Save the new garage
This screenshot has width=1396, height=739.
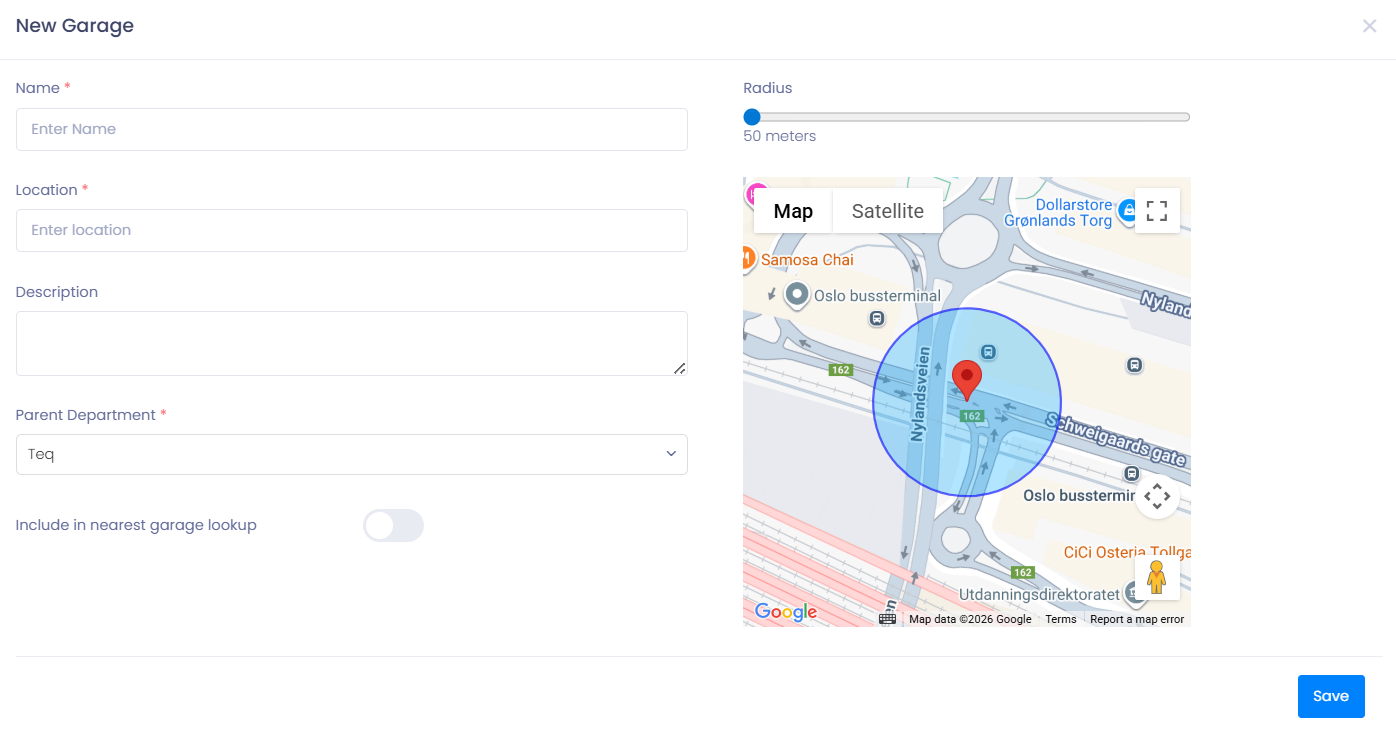[1331, 696]
